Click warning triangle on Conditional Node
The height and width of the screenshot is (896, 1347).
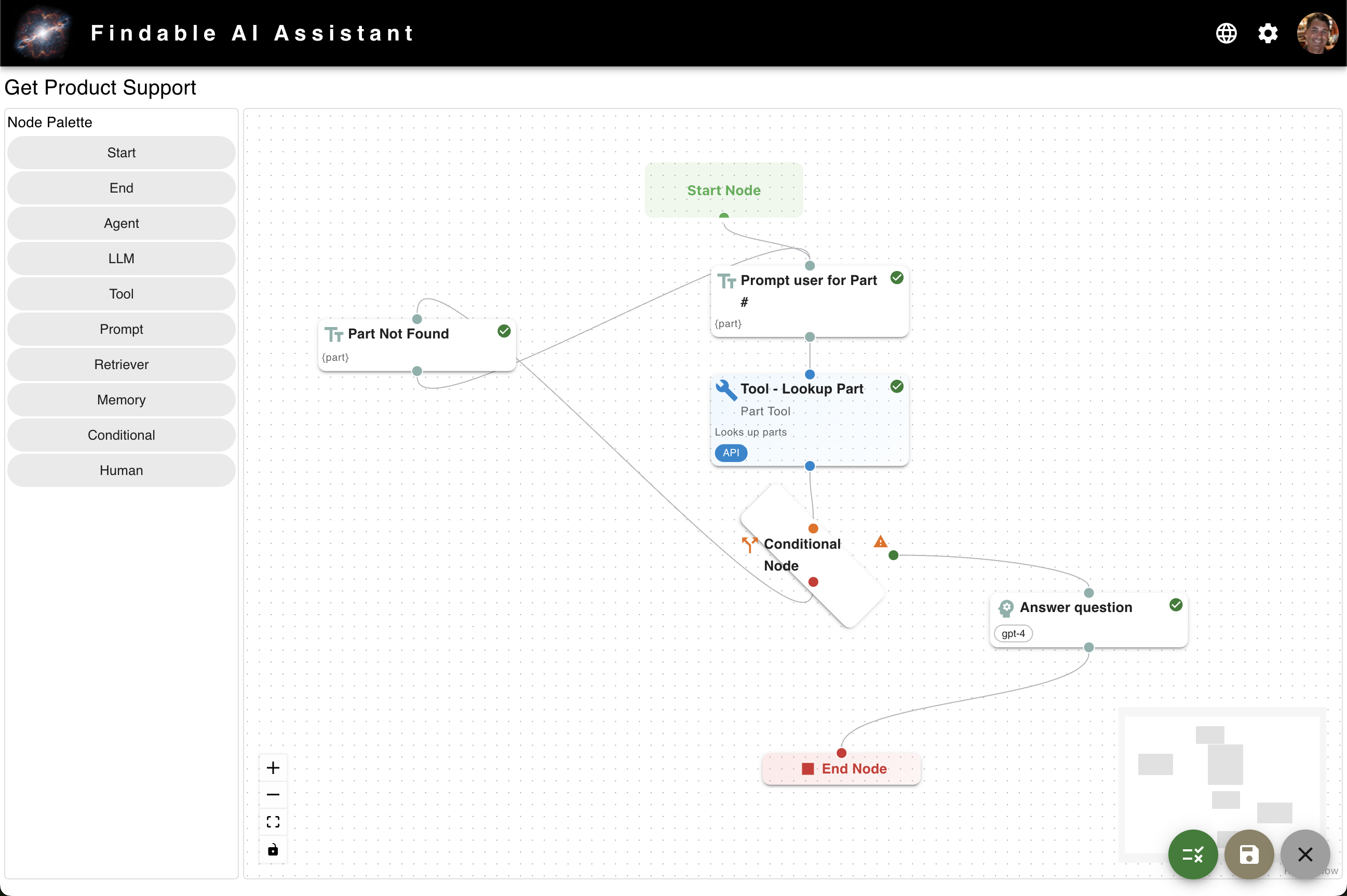(x=880, y=542)
